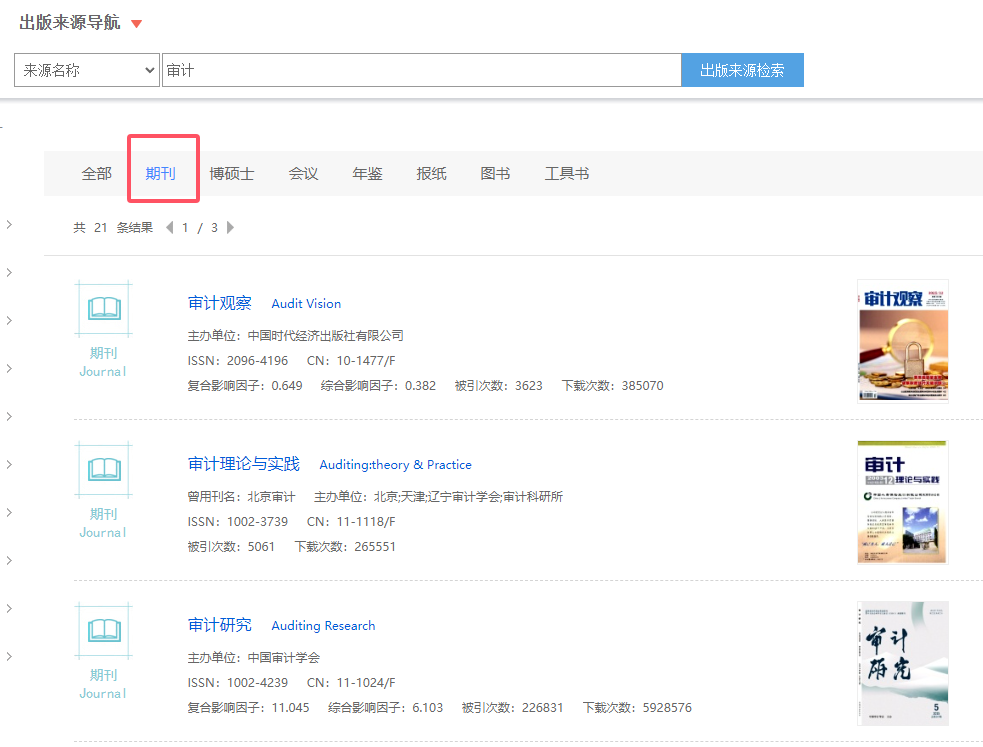
Task: Switch to the 博硕士 tab
Action: click(232, 174)
